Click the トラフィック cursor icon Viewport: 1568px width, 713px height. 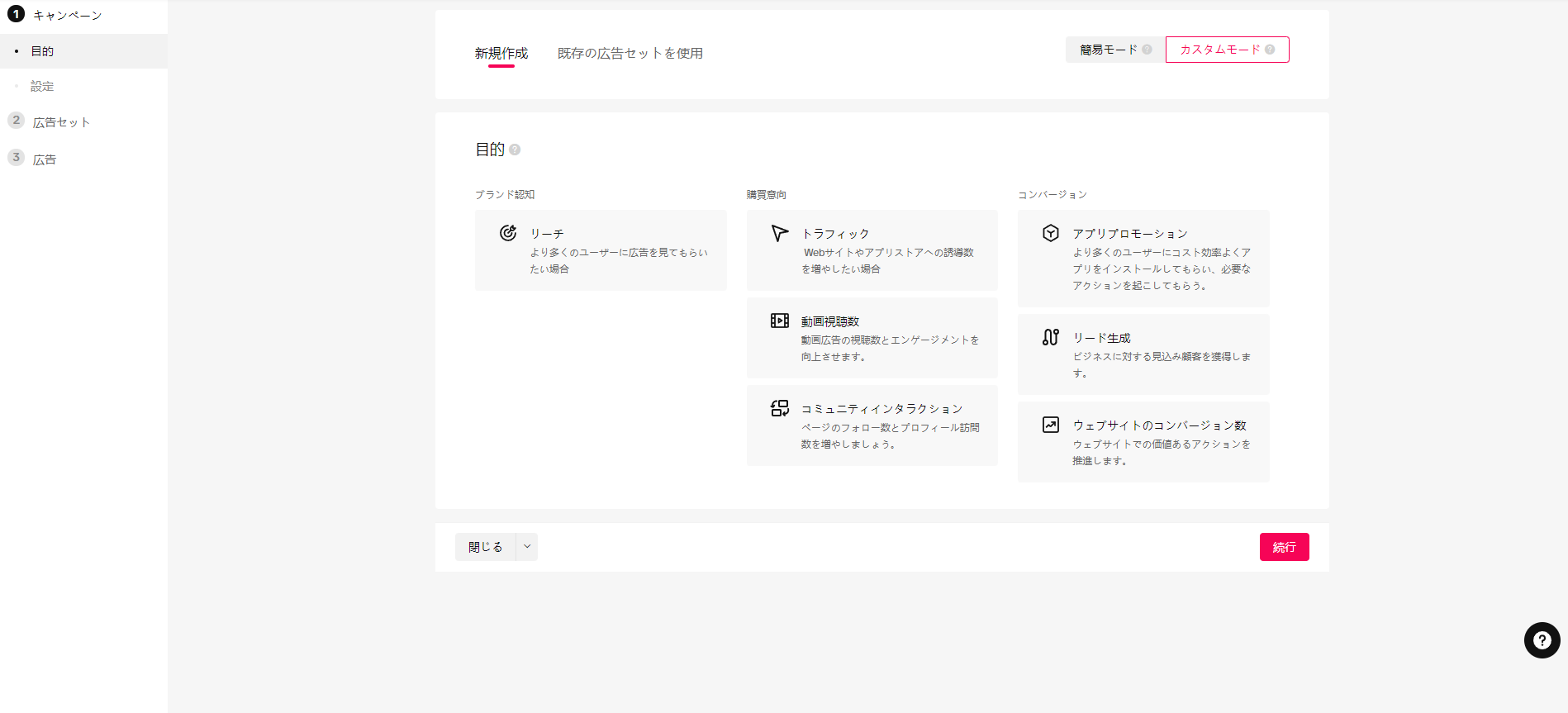[779, 233]
